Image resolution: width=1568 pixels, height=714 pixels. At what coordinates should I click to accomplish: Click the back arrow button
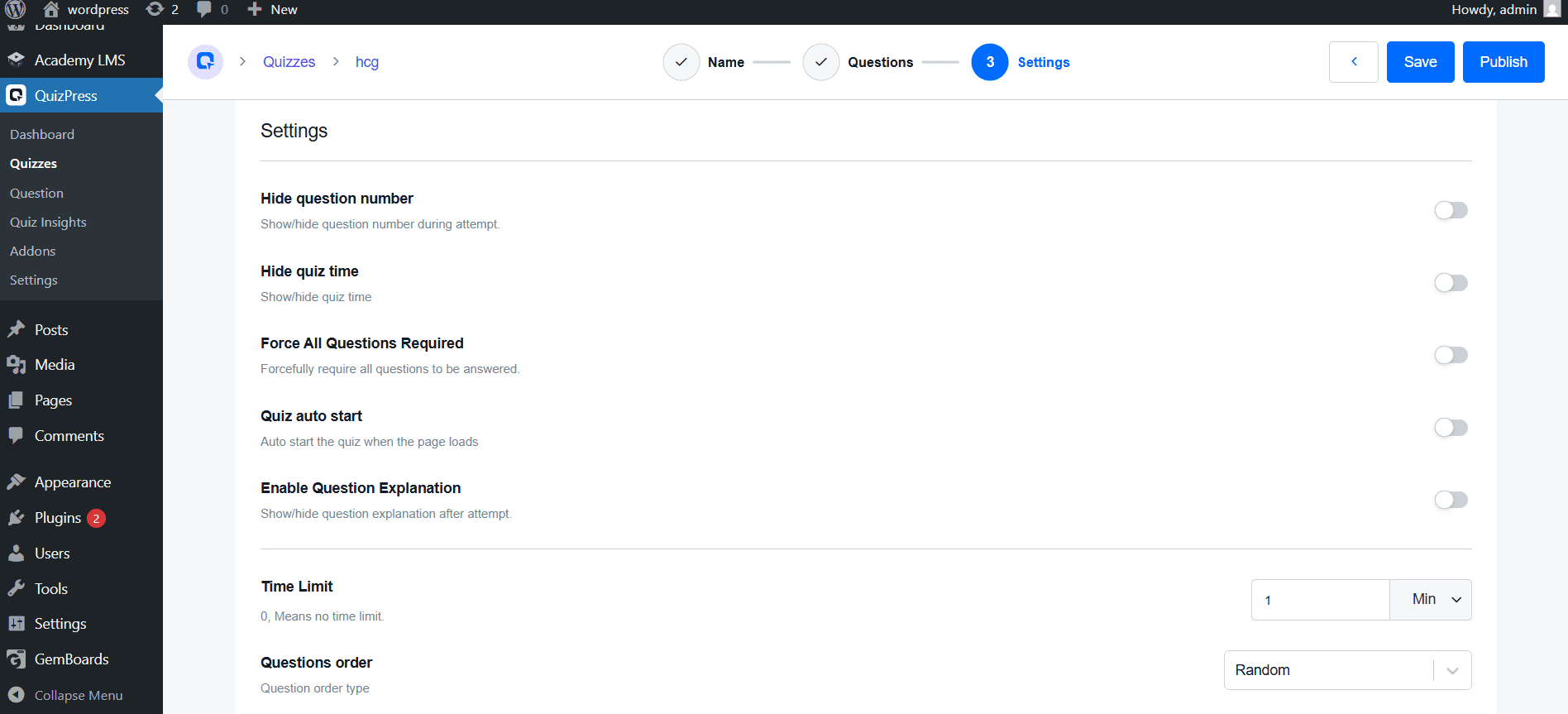coord(1354,62)
